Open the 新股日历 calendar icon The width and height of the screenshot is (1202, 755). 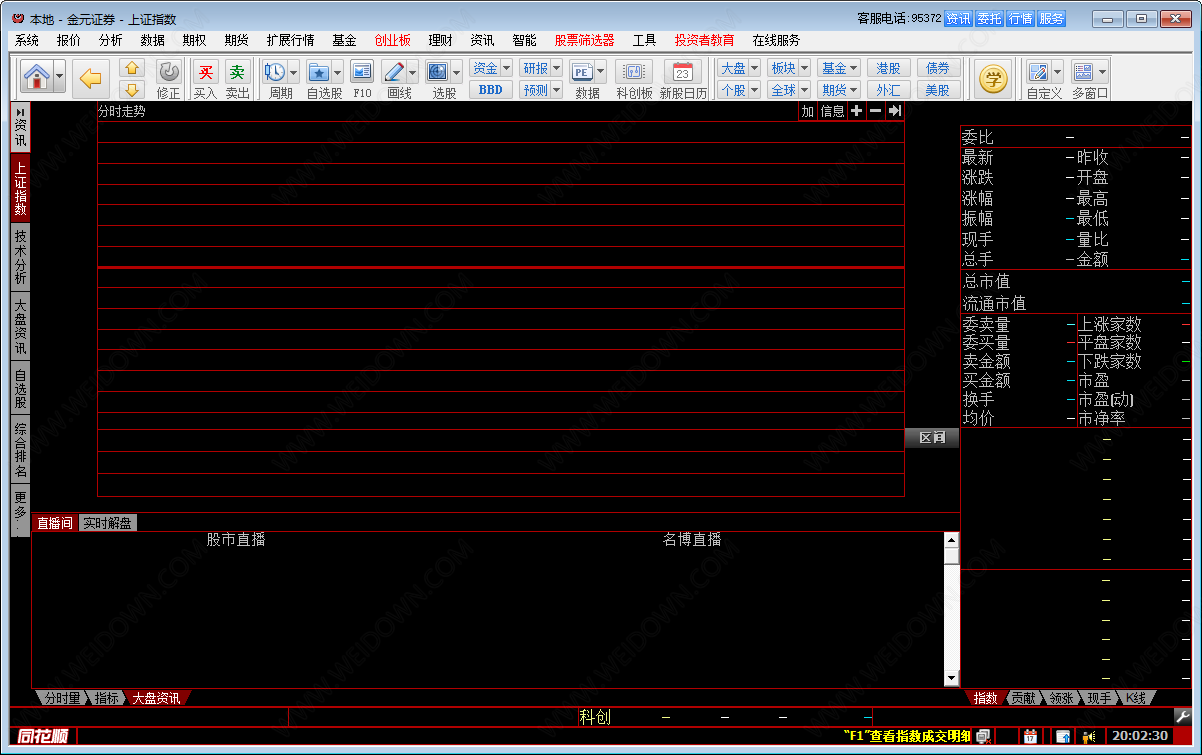tap(683, 72)
